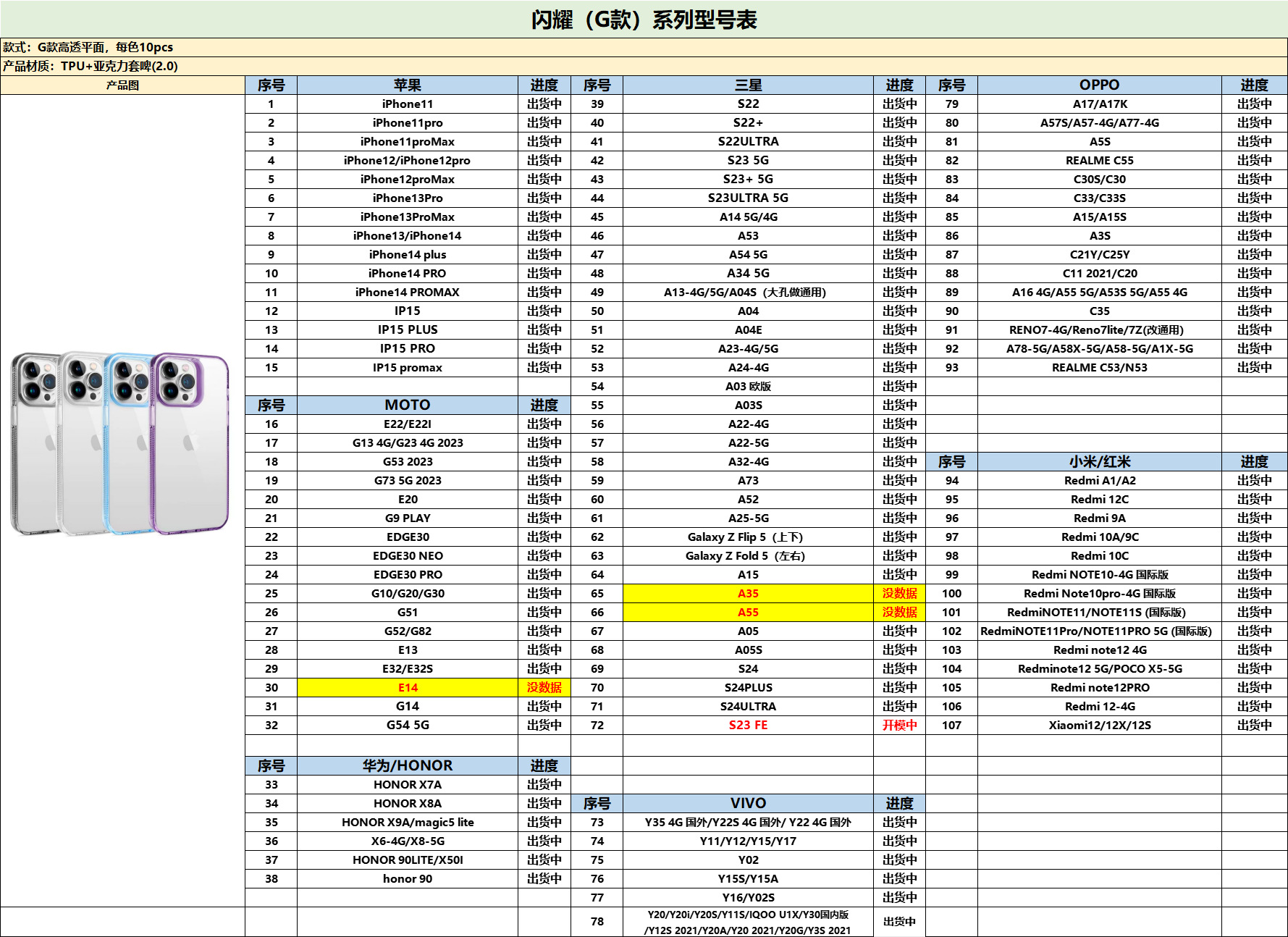Select the iPhone13/iPhone14 cell
Image resolution: width=1288 pixels, height=937 pixels.
408,236
